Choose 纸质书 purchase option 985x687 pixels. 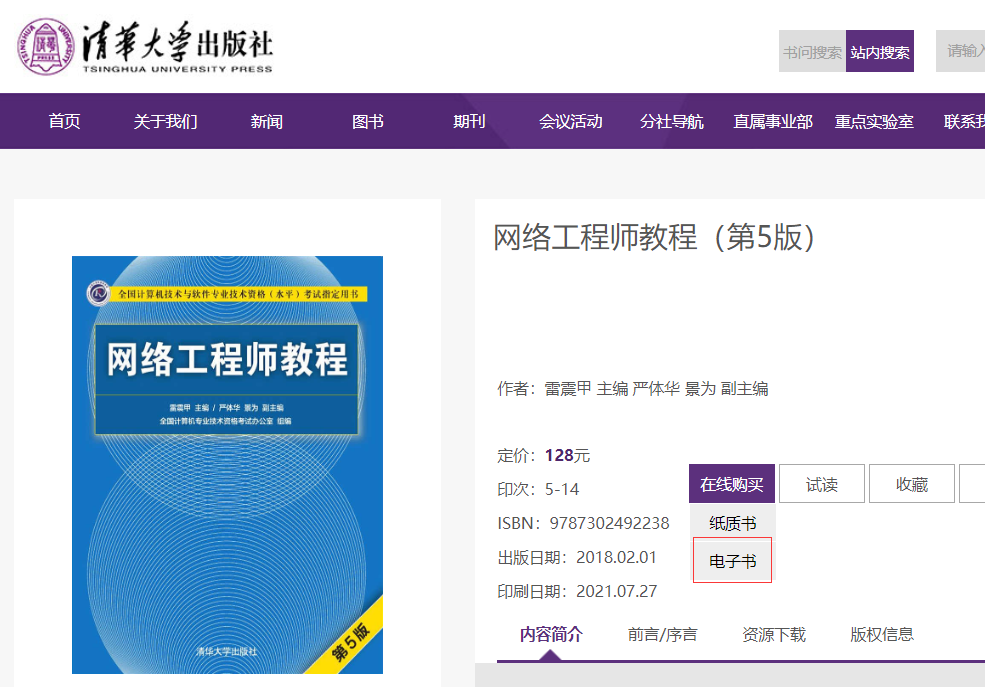pyautogui.click(x=733, y=523)
